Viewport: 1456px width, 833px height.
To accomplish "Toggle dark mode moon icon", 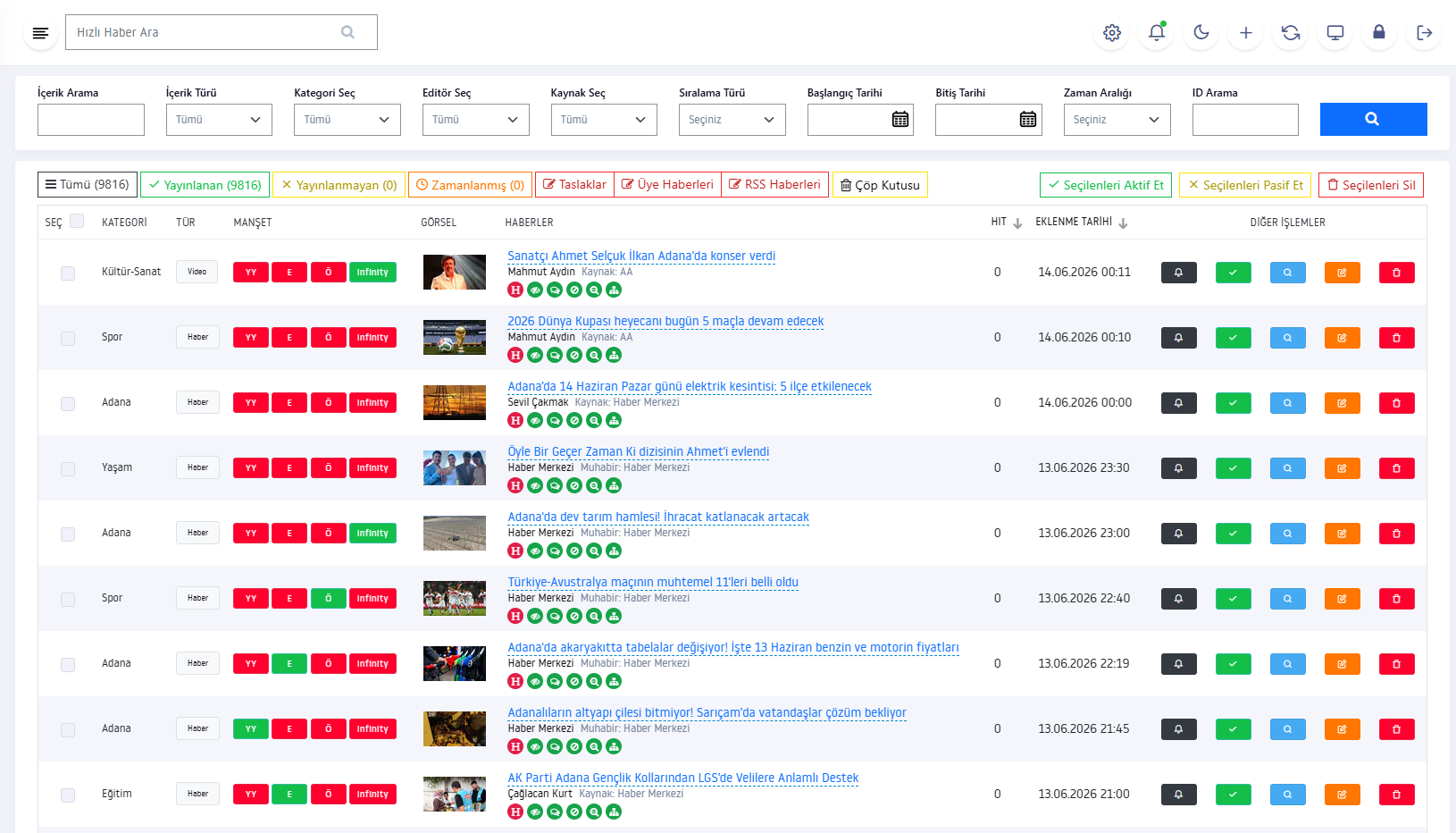I will click(x=1201, y=33).
